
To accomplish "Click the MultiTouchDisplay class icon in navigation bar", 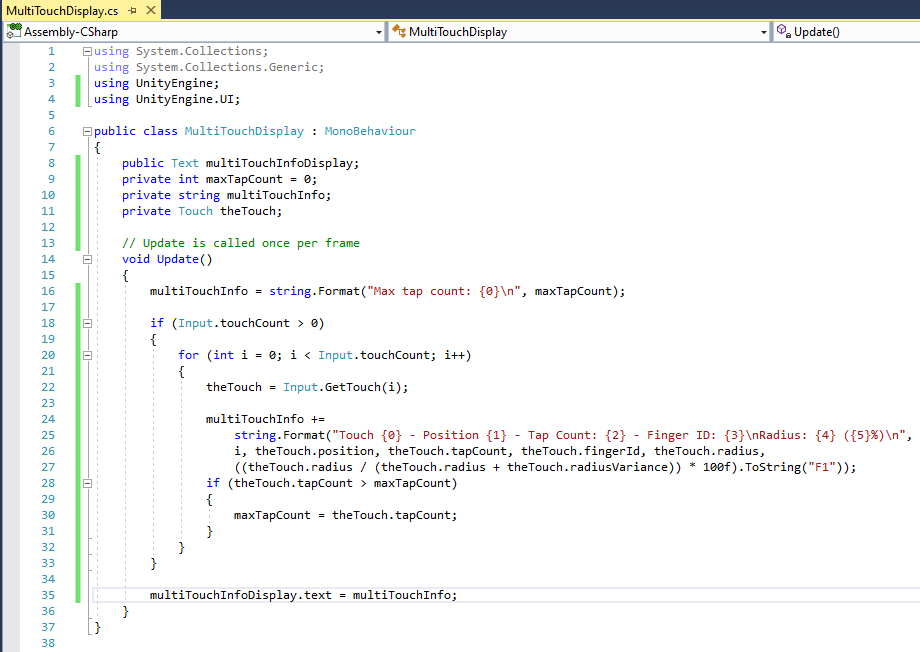I will tap(398, 32).
